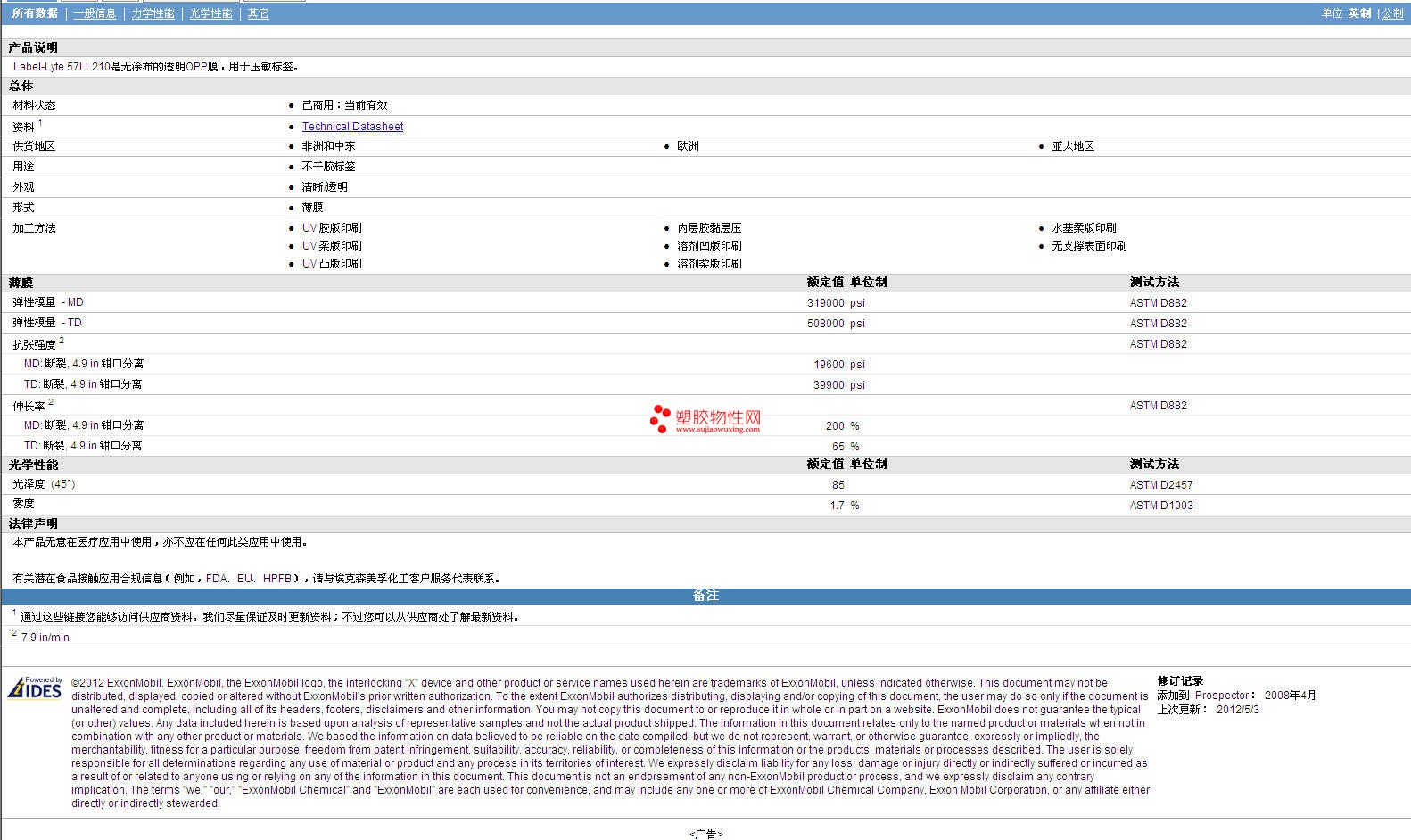1411x840 pixels.
Task: Click the 法律声明 section header
Action: pos(33,523)
